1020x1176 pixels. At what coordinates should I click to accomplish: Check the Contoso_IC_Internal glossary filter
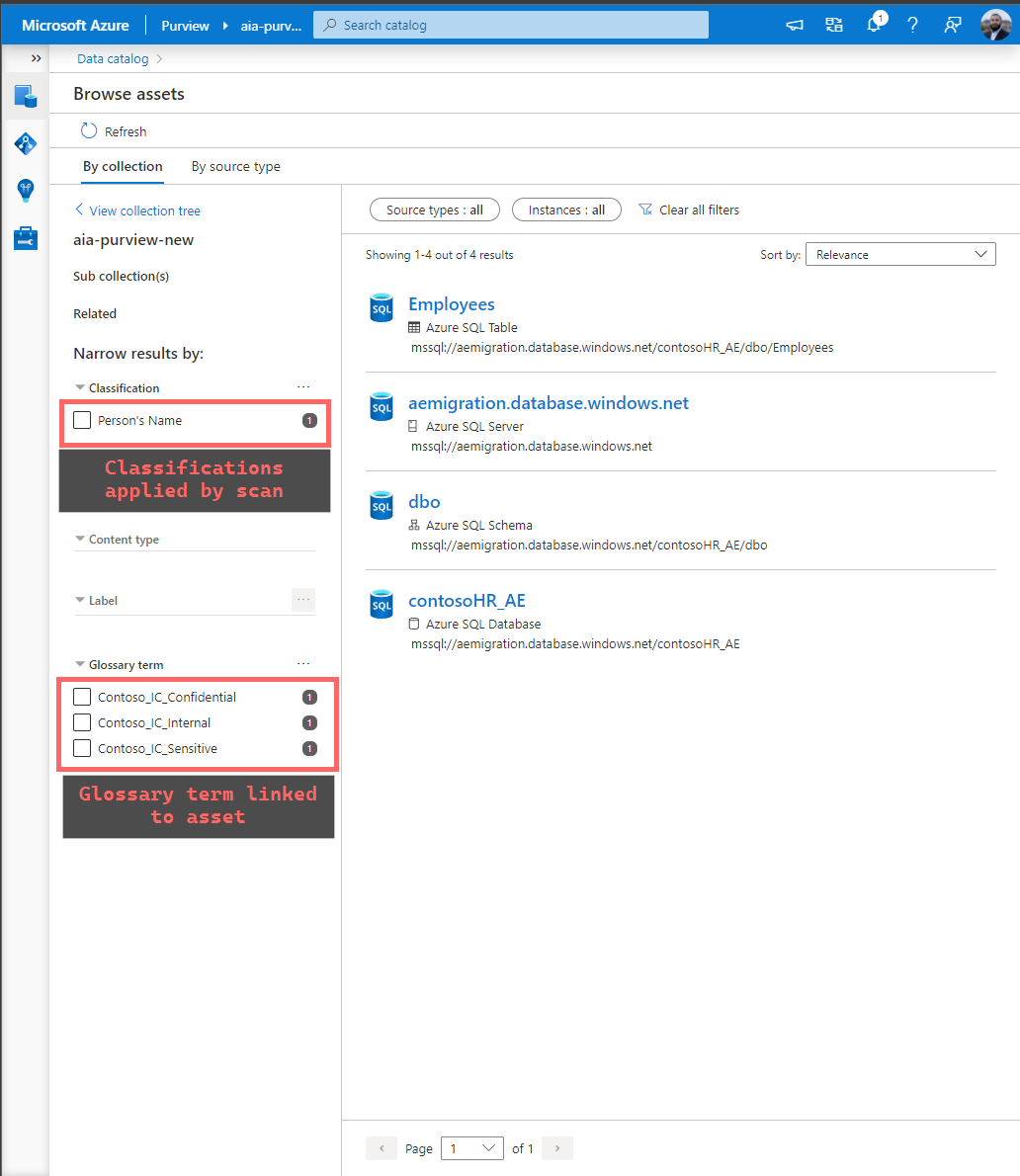82,722
